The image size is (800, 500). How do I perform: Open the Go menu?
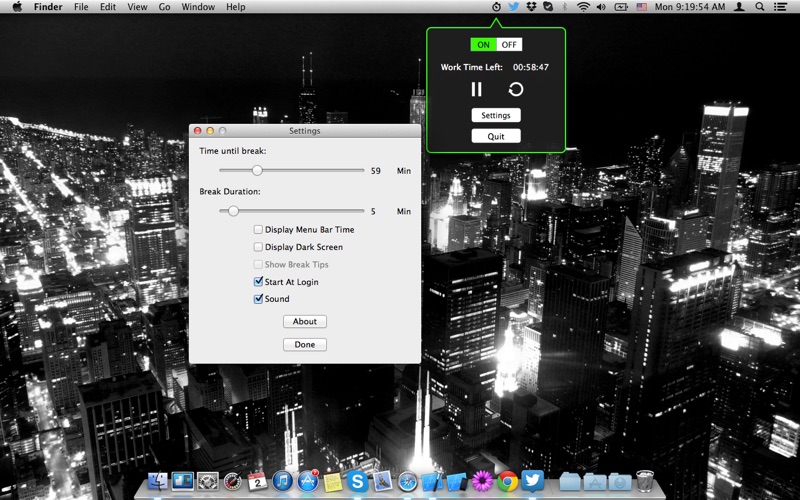164,7
